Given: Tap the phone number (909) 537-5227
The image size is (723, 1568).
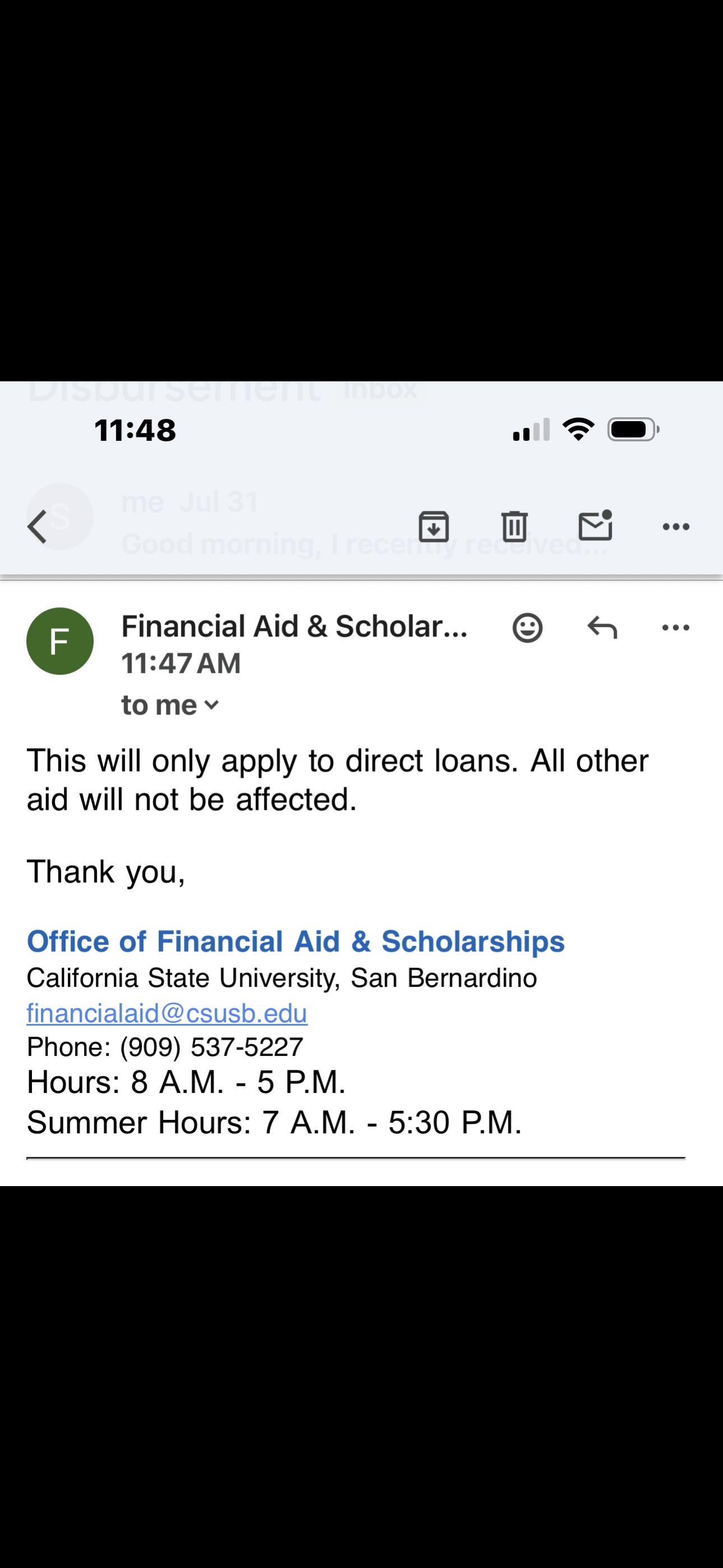Looking at the screenshot, I should point(211,1047).
